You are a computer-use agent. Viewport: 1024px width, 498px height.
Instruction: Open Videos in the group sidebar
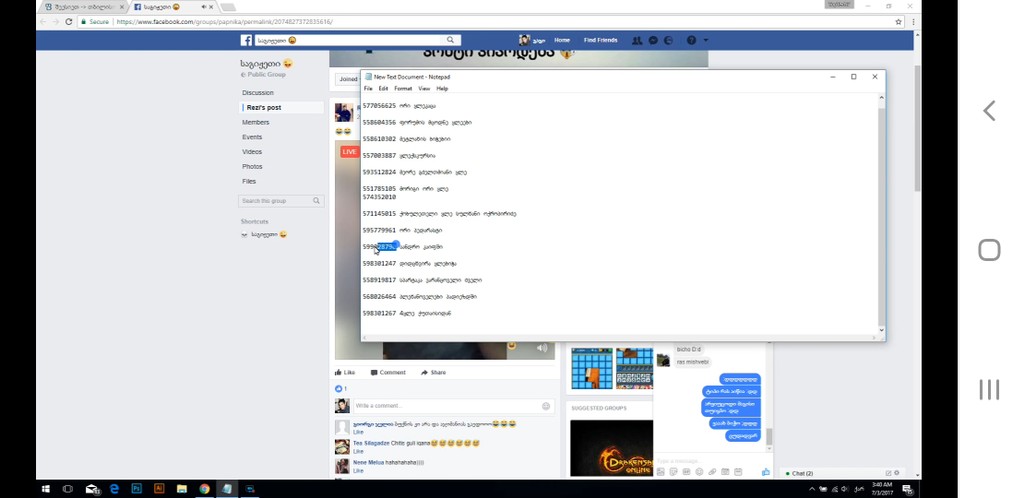[252, 152]
